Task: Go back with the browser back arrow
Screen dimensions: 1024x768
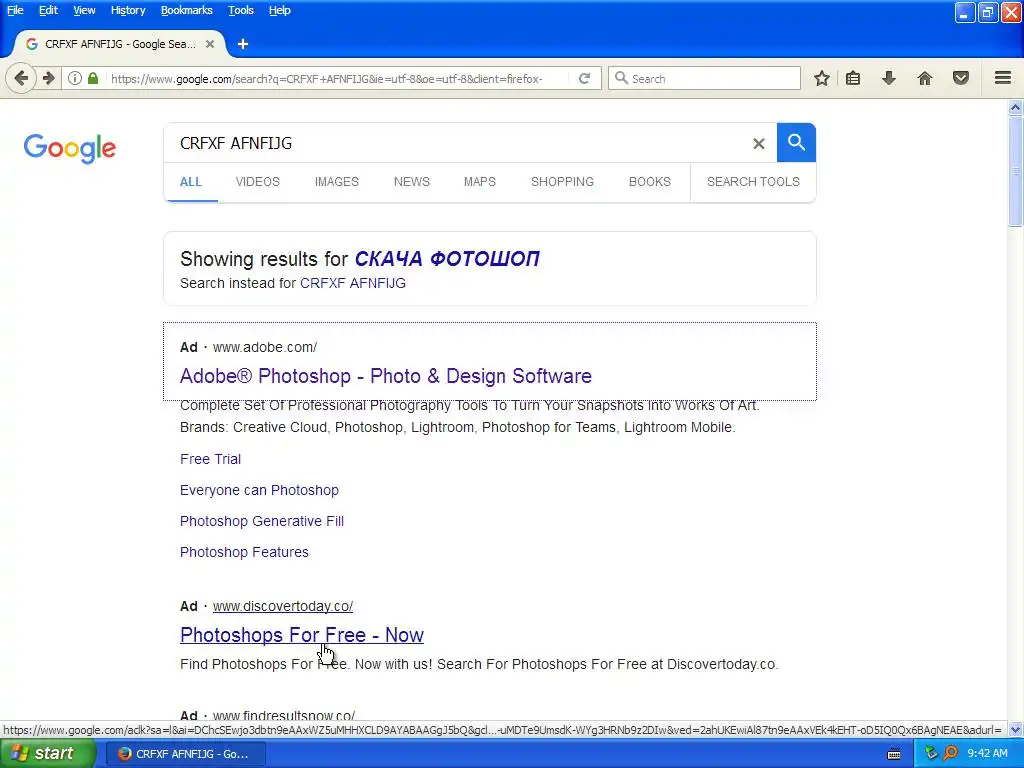Action: [21, 78]
